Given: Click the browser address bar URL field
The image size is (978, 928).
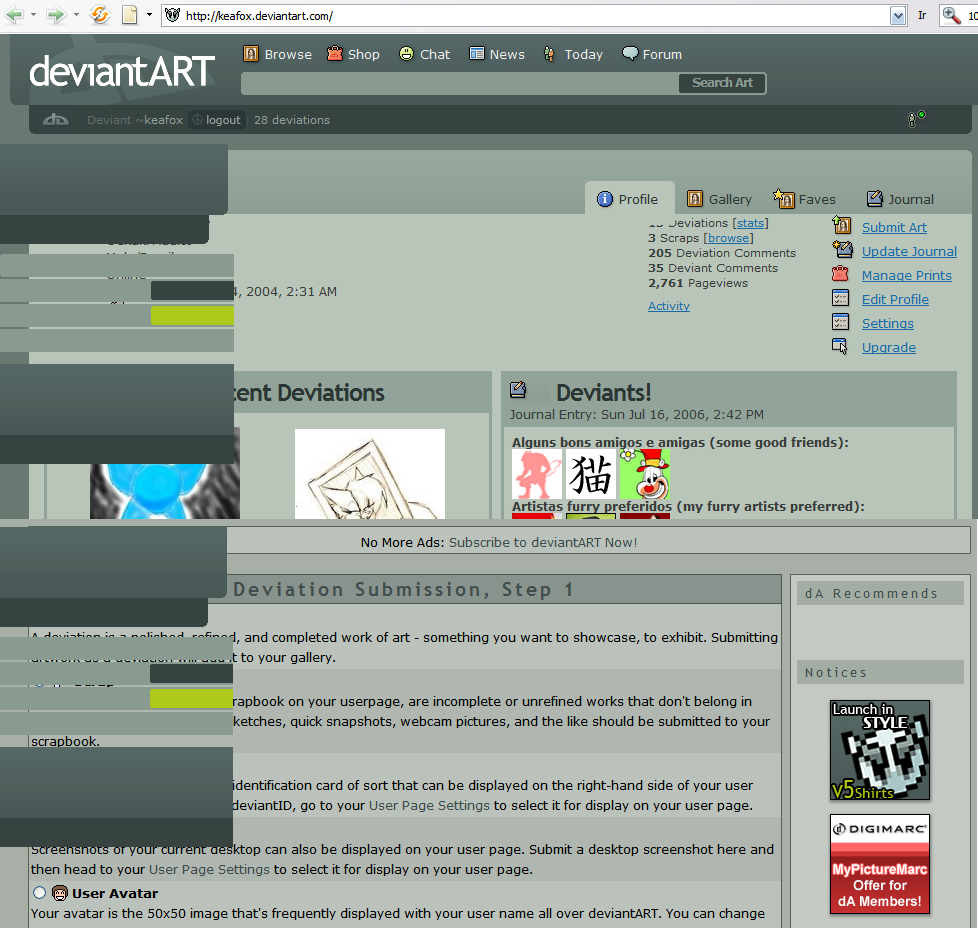Looking at the screenshot, I should pos(536,16).
